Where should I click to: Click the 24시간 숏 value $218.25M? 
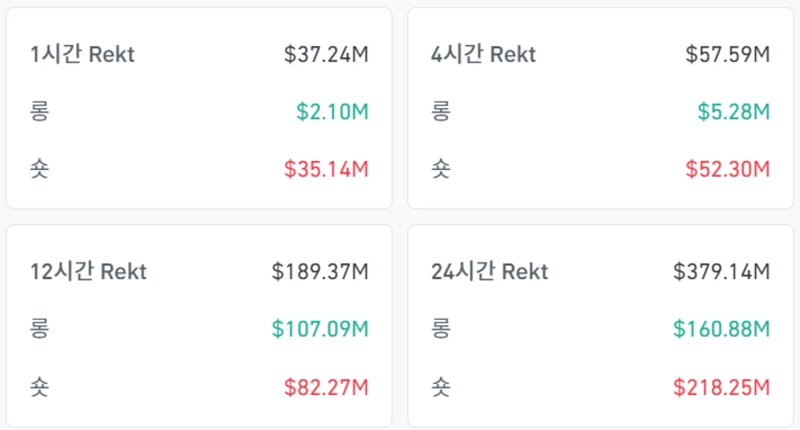[721, 386]
